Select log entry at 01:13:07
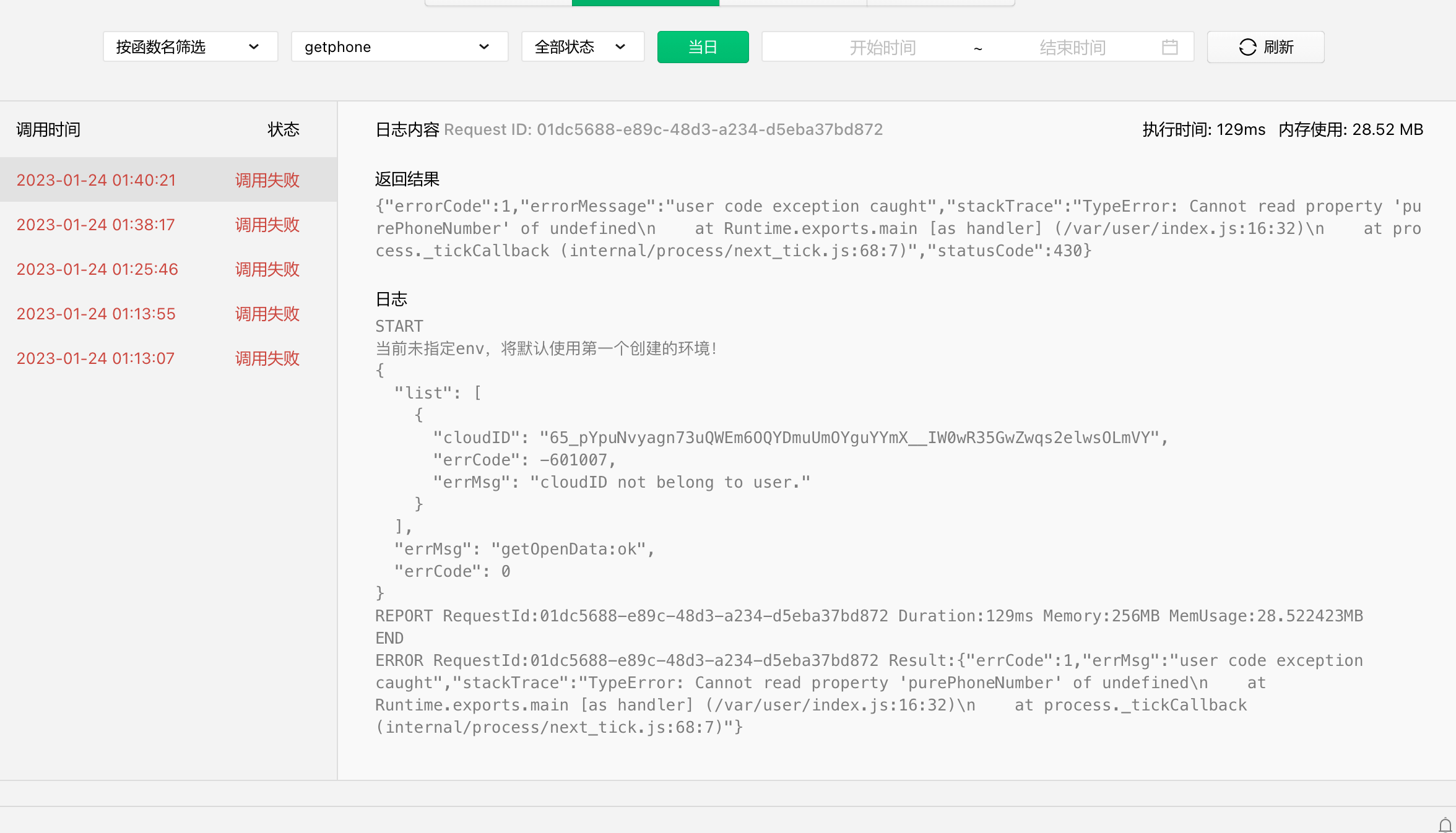The image size is (1456, 833). point(96,358)
